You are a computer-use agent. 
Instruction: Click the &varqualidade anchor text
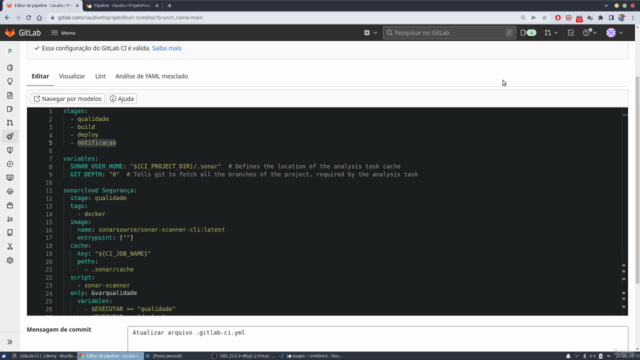tap(114, 293)
